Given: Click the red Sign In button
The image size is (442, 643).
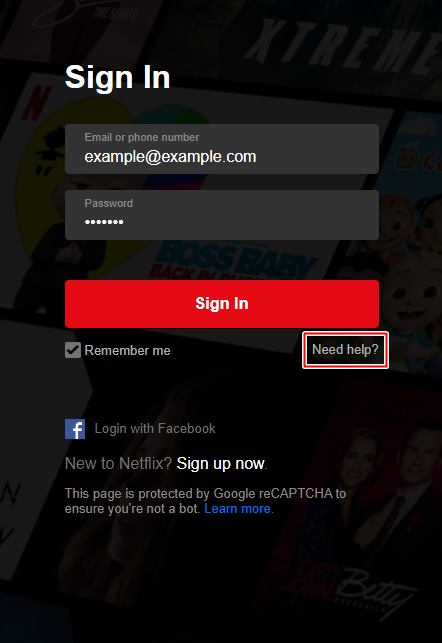Looking at the screenshot, I should point(222,304).
